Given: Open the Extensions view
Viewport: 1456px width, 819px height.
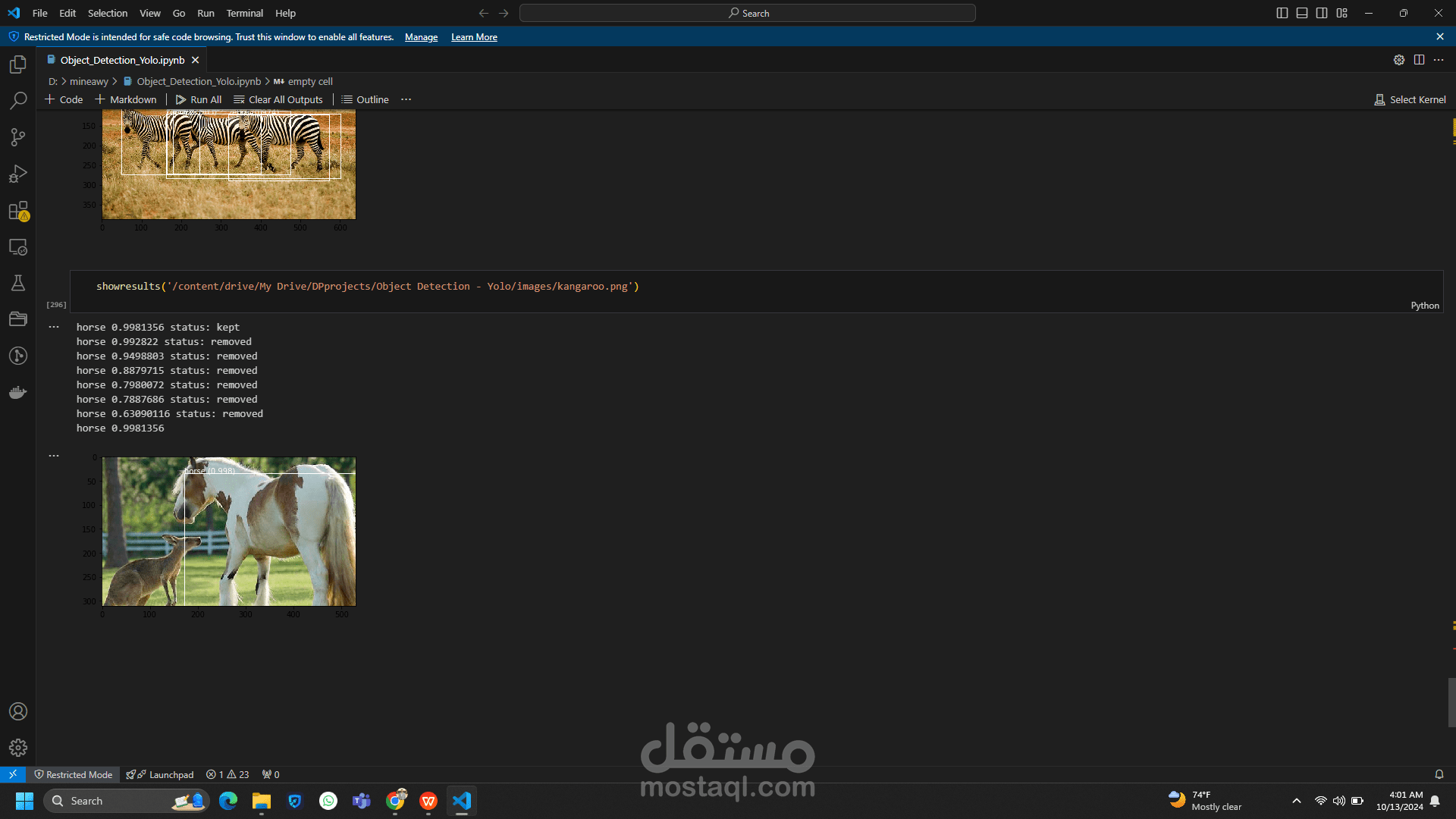Looking at the screenshot, I should [x=18, y=211].
